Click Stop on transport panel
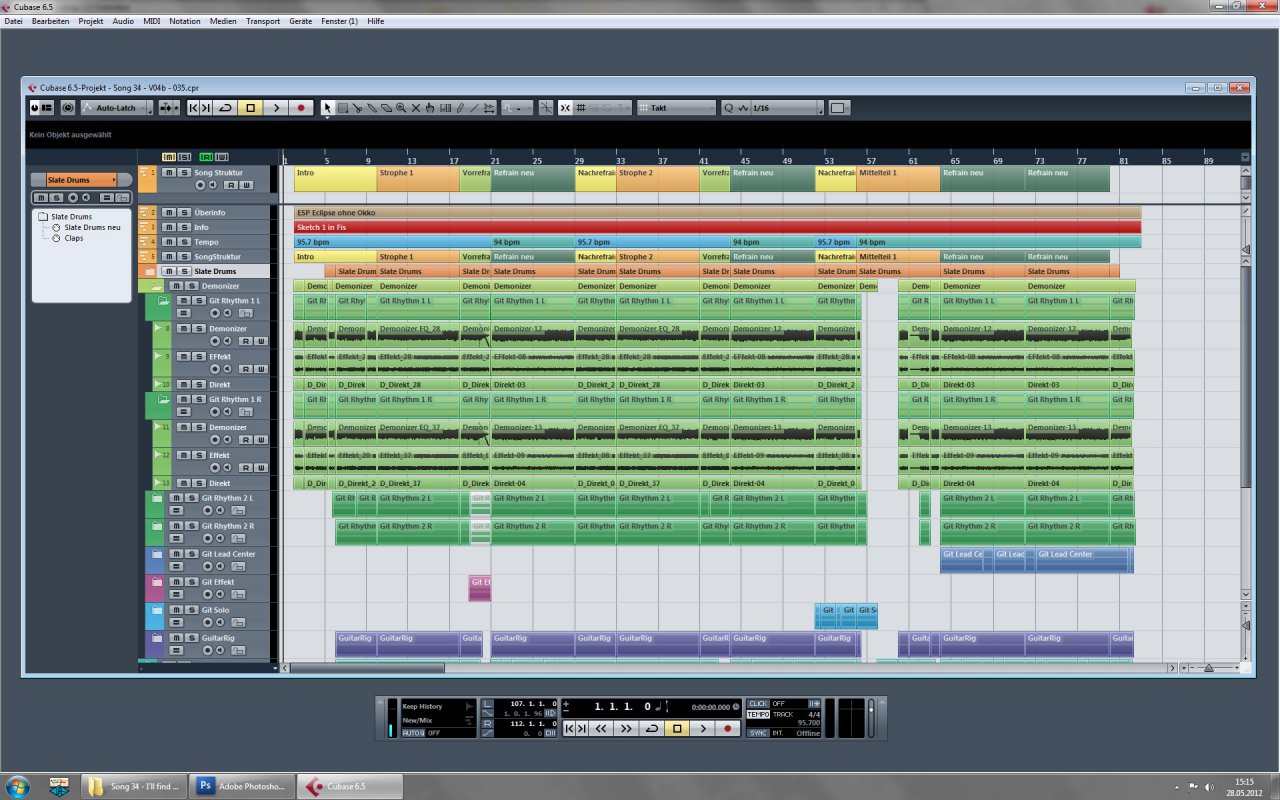The height and width of the screenshot is (800, 1280). point(677,729)
